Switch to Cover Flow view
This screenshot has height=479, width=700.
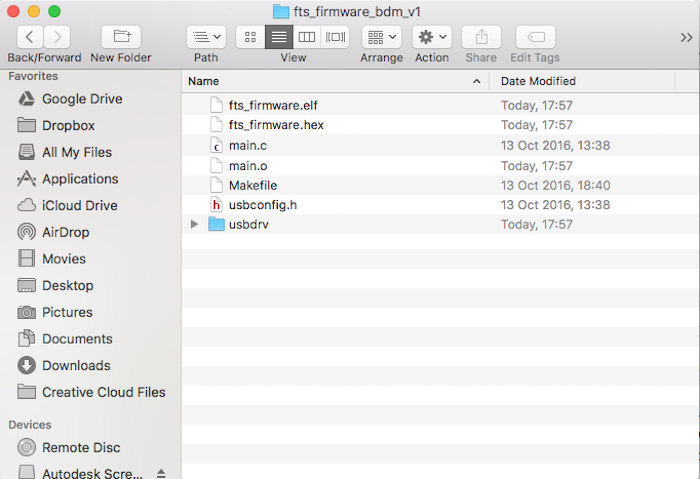point(335,37)
